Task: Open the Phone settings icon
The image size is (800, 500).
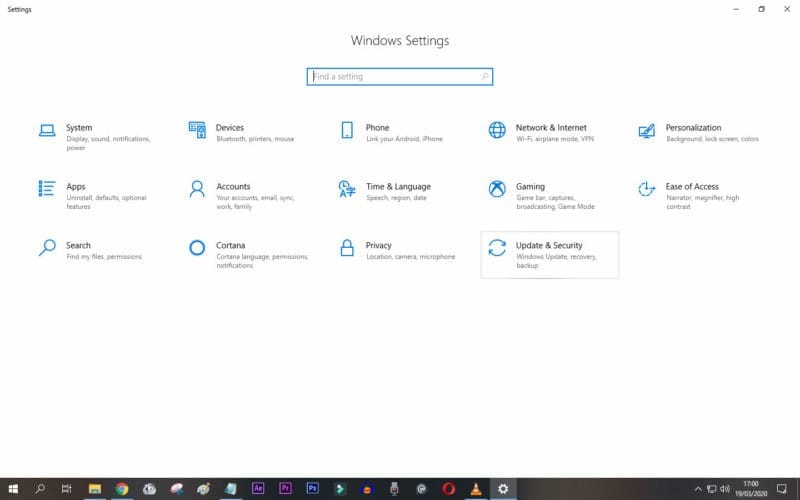Action: pos(347,130)
